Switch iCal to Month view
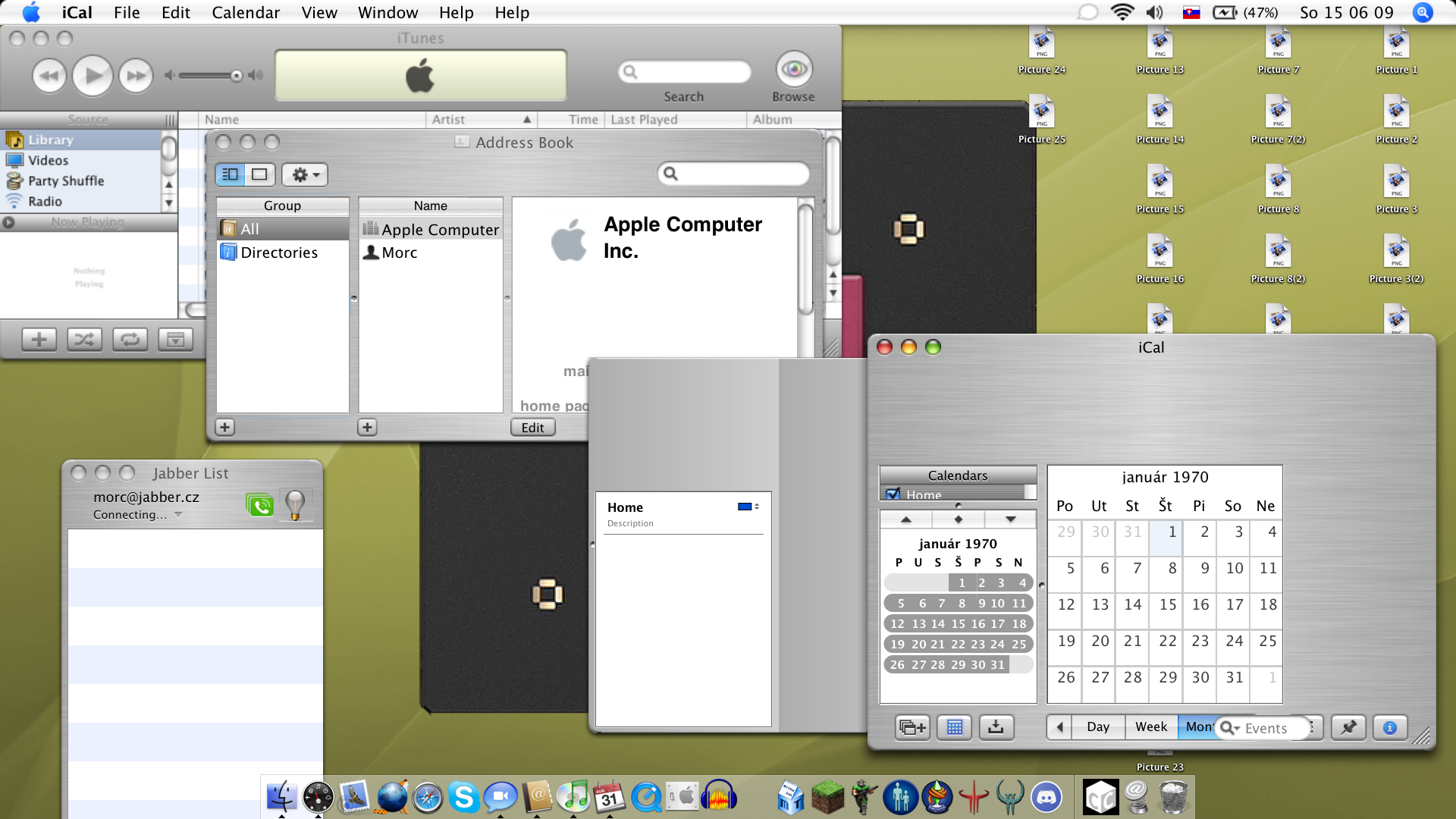The width and height of the screenshot is (1456, 819). point(1198,727)
